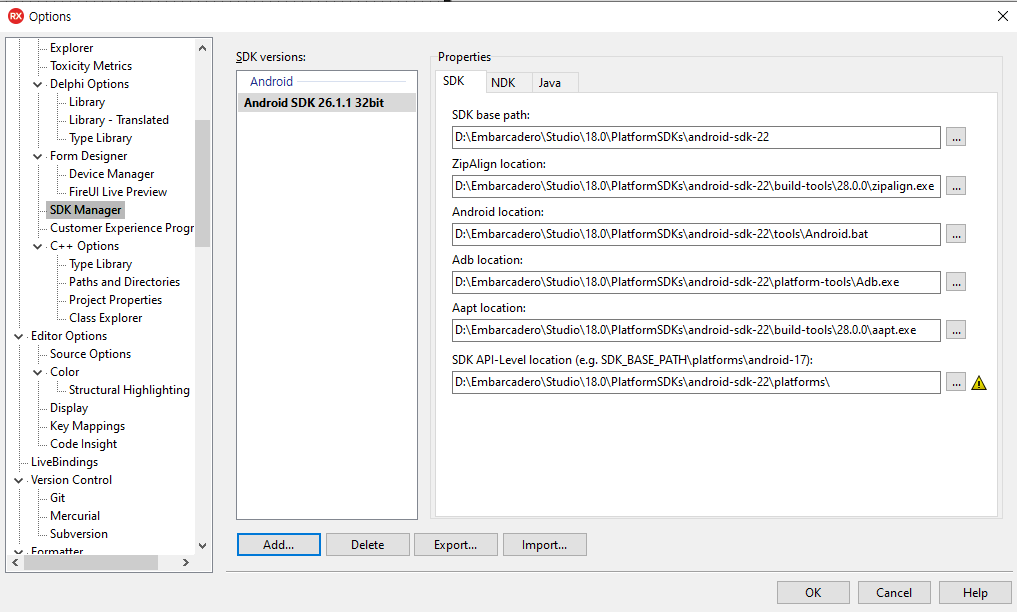The width and height of the screenshot is (1017, 612).
Task: Click the Add button to create an SDK
Action: point(278,544)
